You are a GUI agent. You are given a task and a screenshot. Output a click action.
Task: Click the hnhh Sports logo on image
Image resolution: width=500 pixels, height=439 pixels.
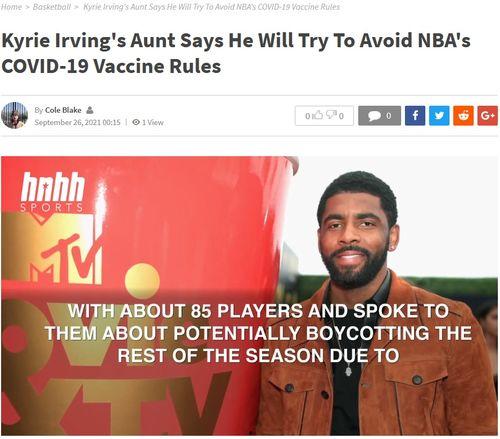pyautogui.click(x=52, y=192)
